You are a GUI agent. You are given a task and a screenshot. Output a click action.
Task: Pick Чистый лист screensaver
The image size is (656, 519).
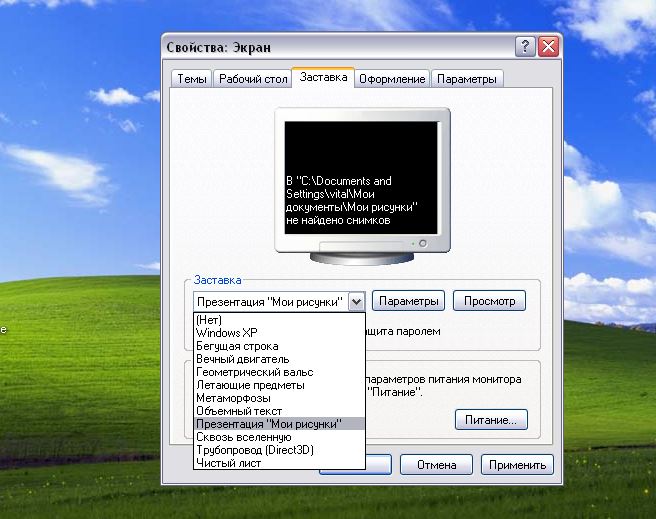click(x=279, y=463)
